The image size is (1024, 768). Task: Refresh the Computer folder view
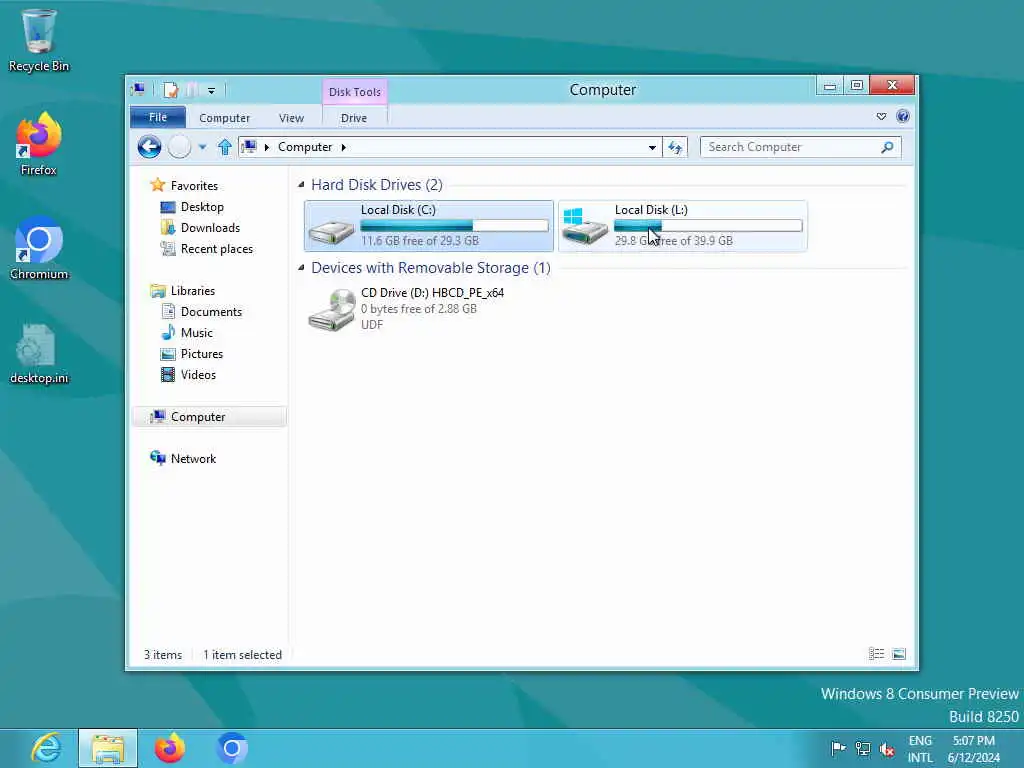tap(675, 147)
